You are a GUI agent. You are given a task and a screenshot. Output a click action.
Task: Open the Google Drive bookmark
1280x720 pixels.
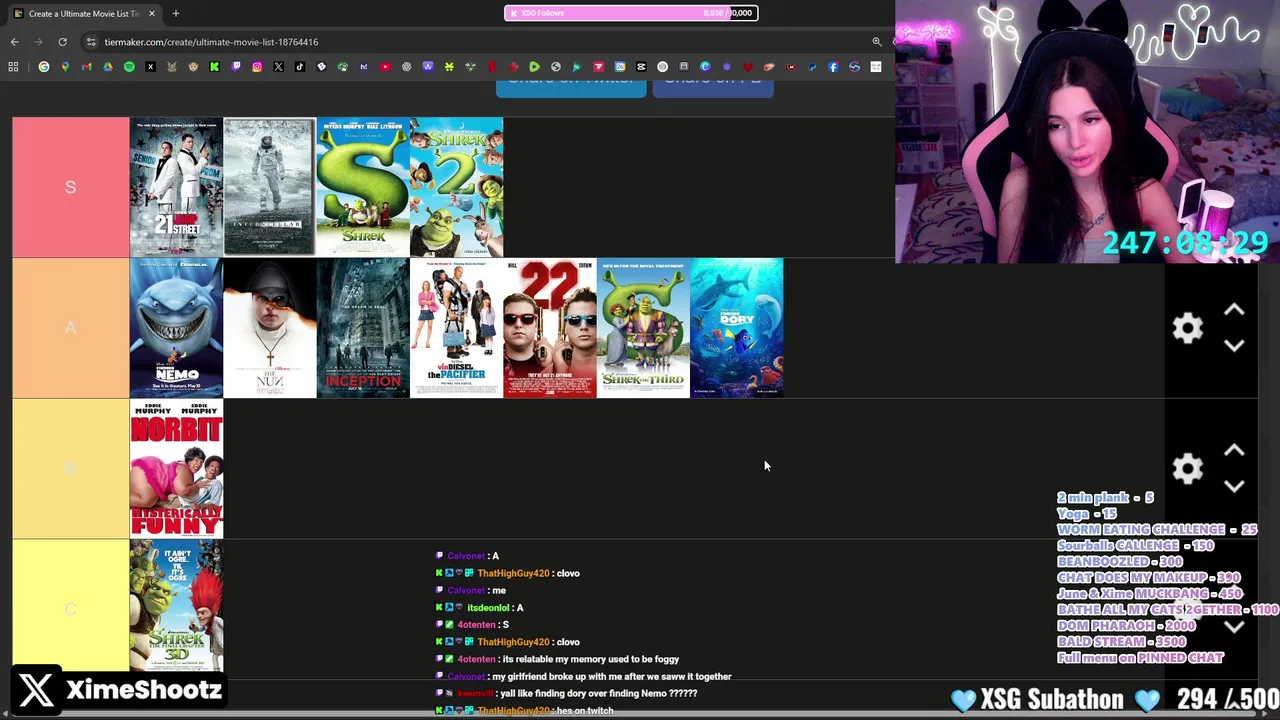108,67
